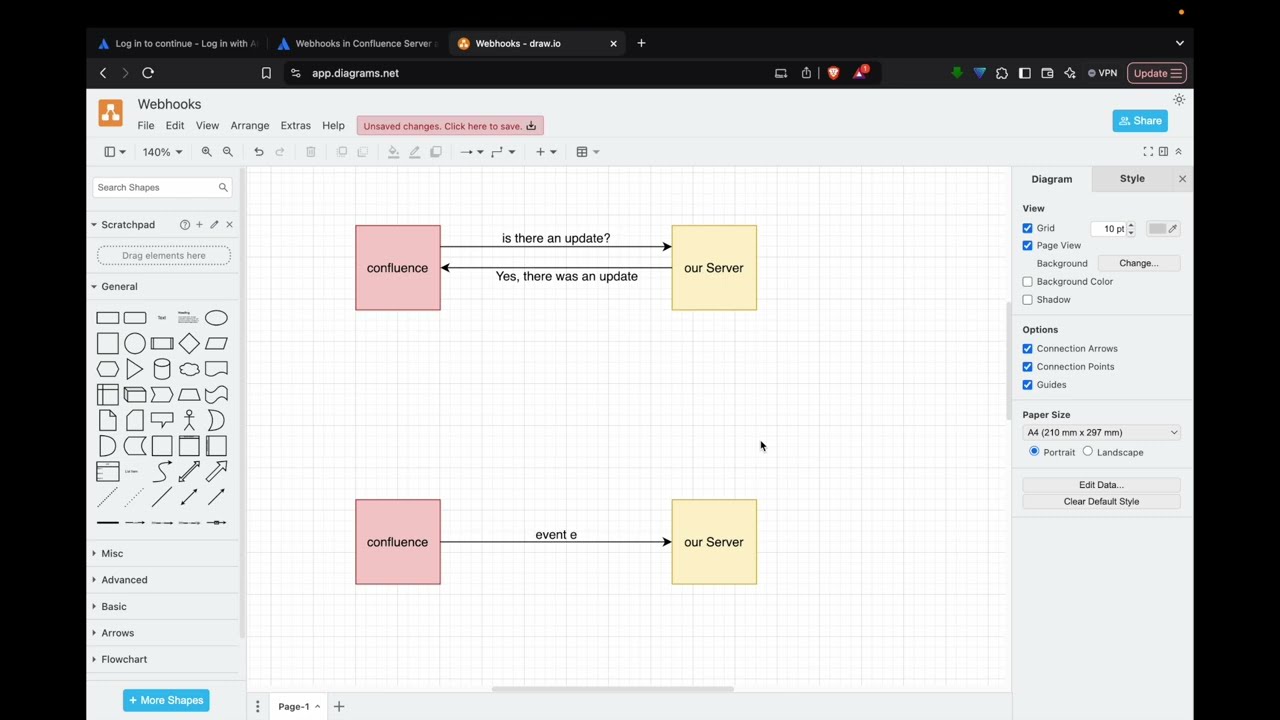The height and width of the screenshot is (720, 1280).
Task: Pick the callout speech bubble shape
Action: tap(162, 420)
